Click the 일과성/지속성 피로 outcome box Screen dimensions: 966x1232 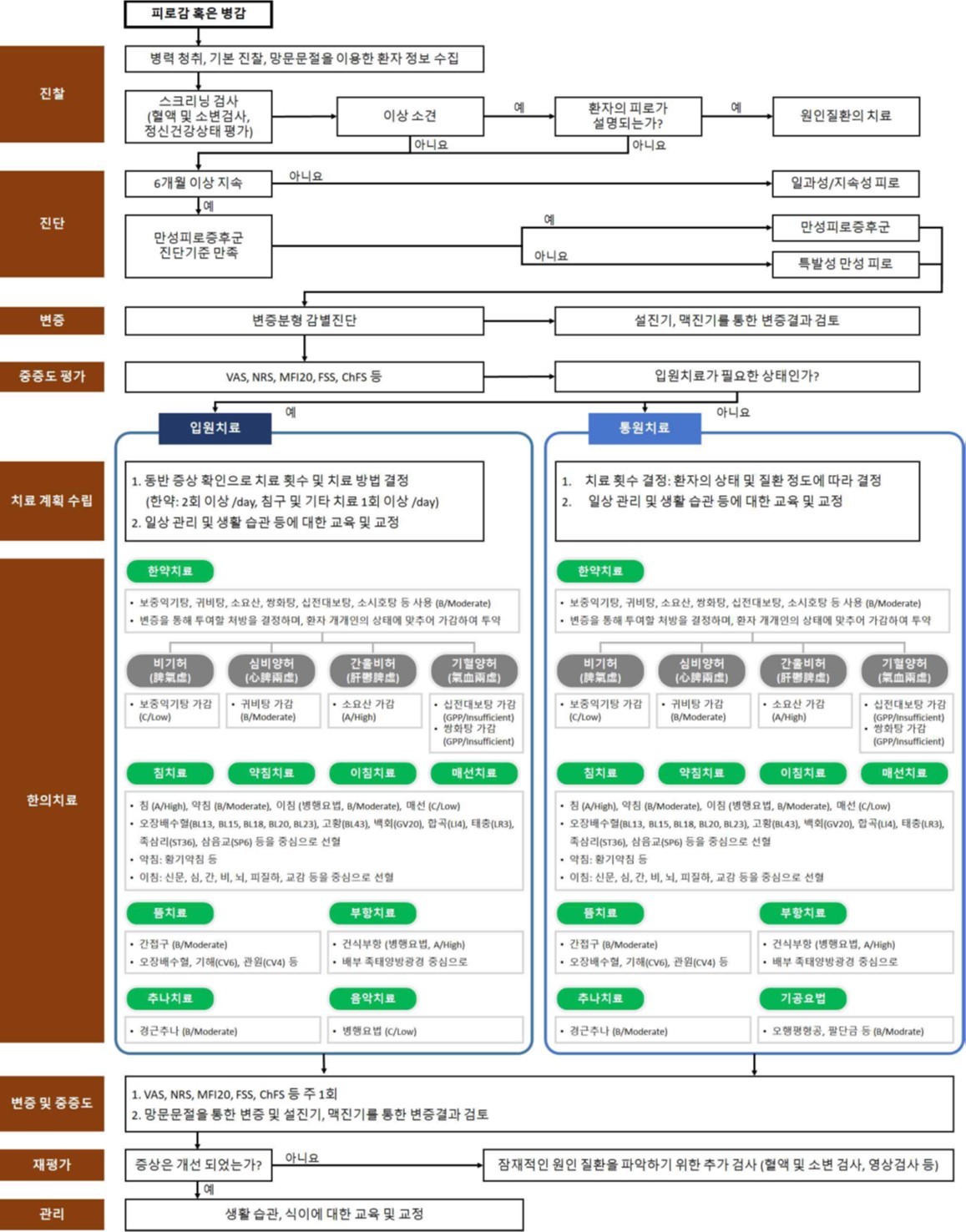tap(845, 184)
